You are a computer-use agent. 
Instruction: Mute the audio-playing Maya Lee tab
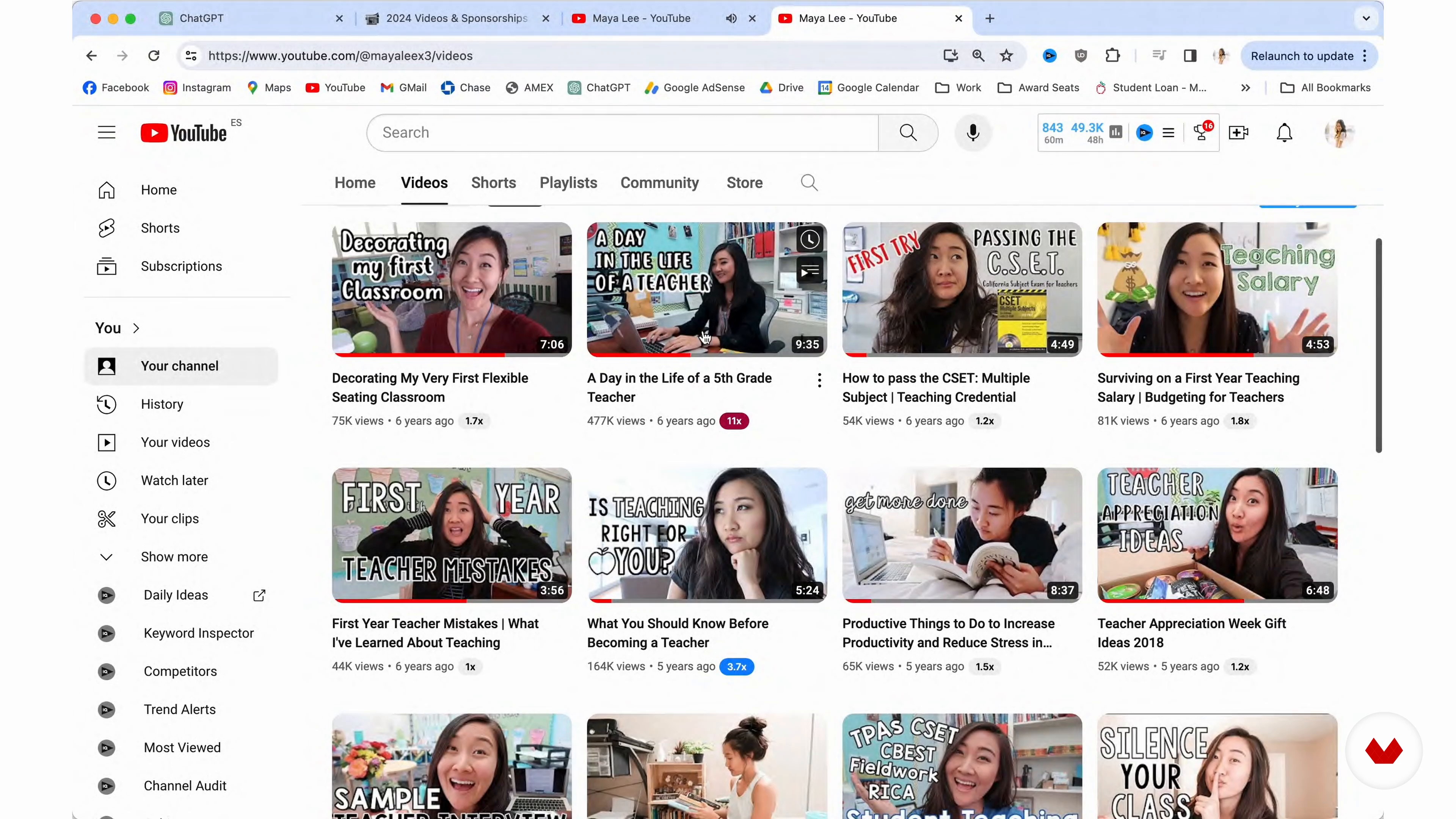731,18
